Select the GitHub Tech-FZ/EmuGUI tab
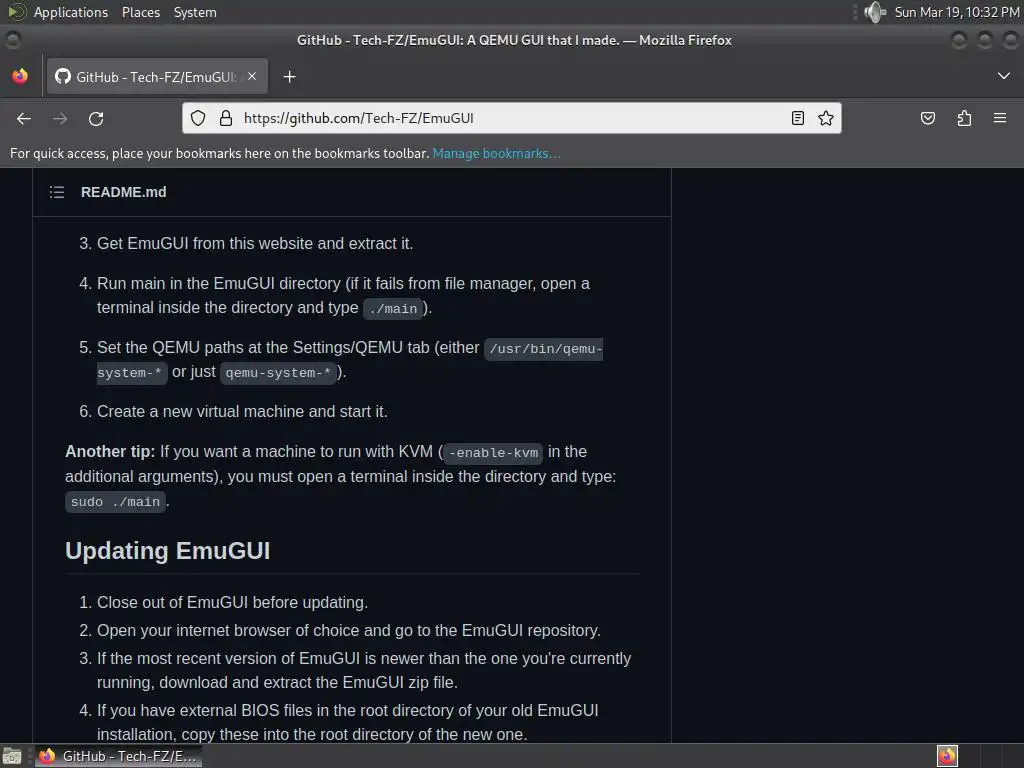Image resolution: width=1024 pixels, height=768 pixels. coord(157,76)
